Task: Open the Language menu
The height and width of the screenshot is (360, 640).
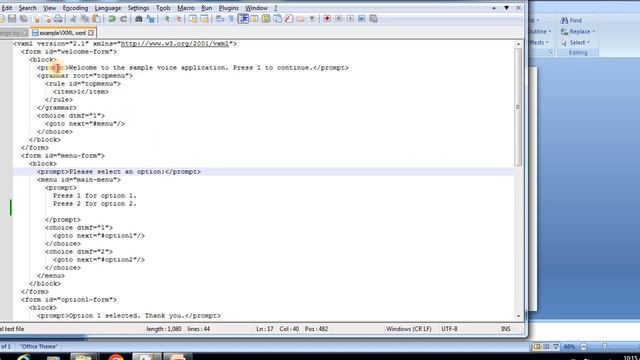Action: tap(108, 8)
